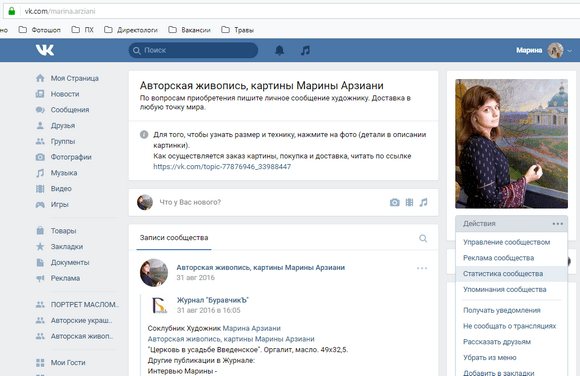Expand the Действия actions dropdown

pos(511,224)
